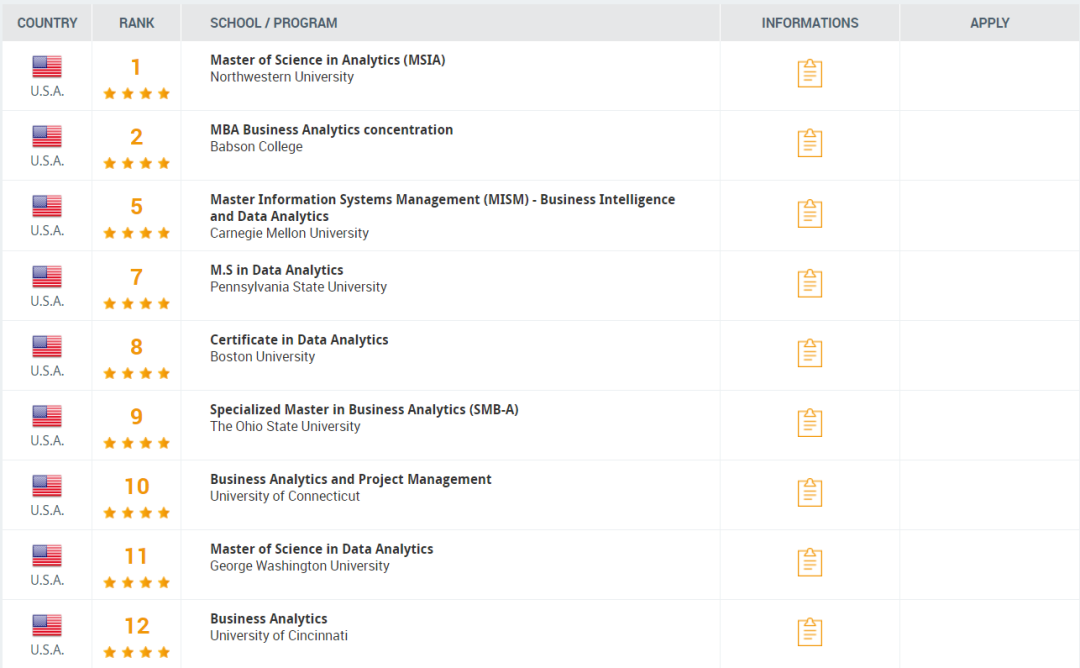Screen dimensions: 1080x668
Task: Click the U.S.A. flag in rank 11 row
Action: (47, 556)
